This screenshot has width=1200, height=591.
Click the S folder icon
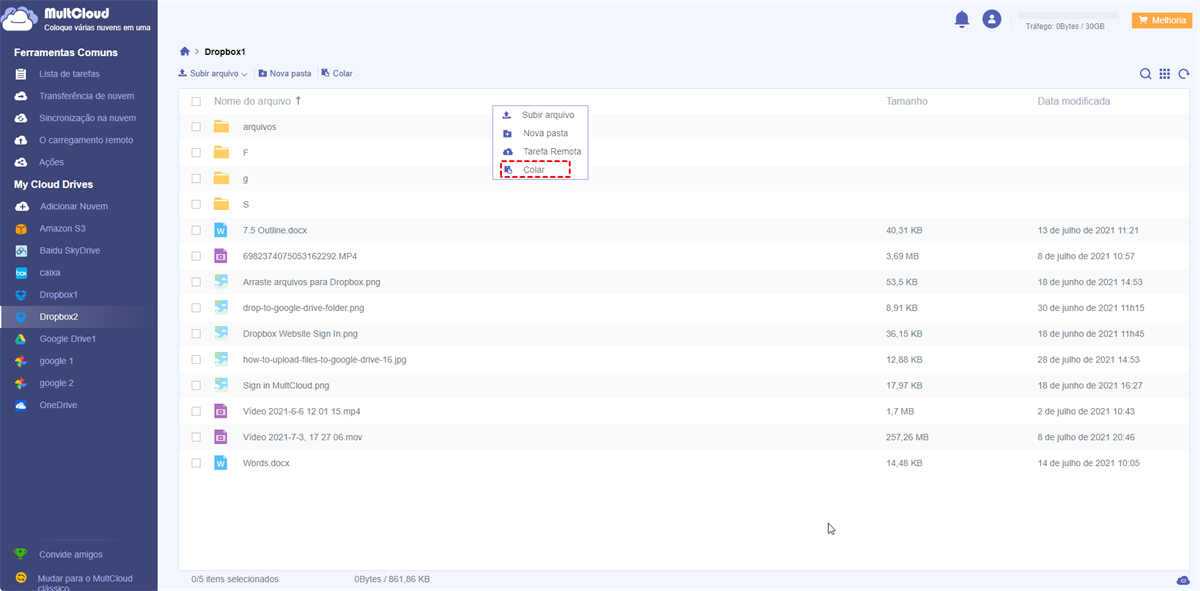[221, 204]
